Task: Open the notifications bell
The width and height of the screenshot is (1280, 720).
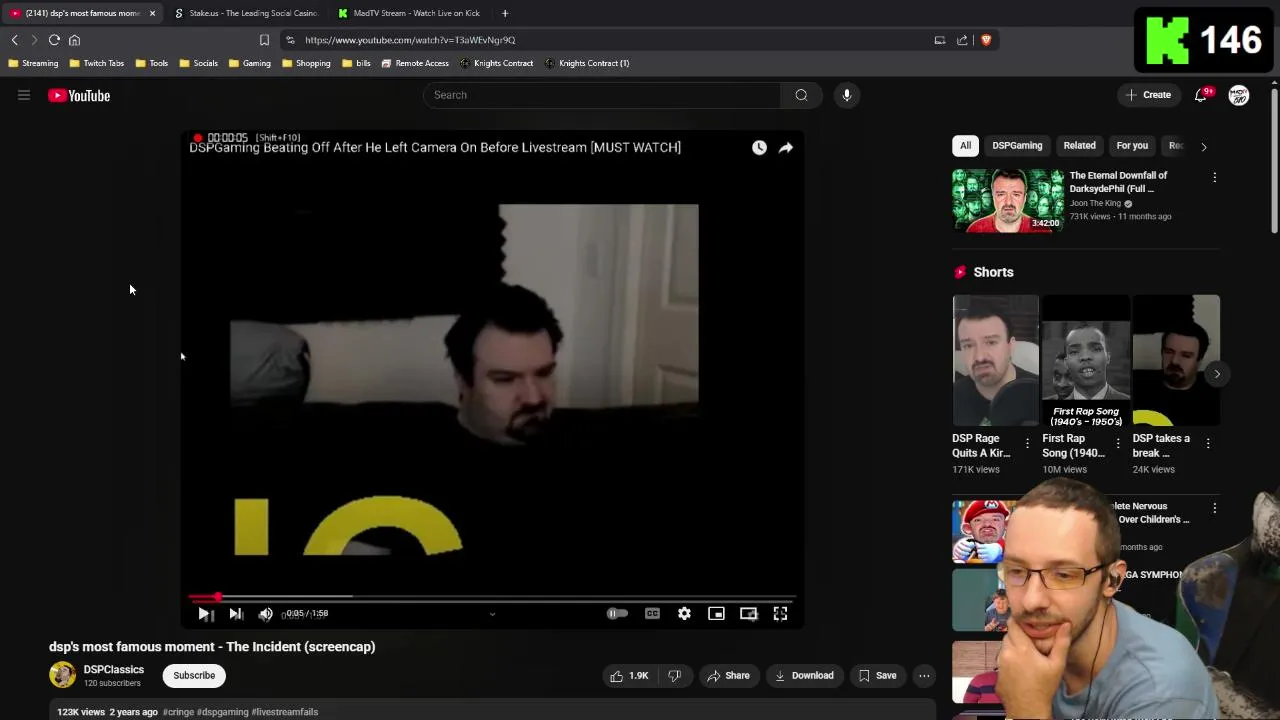Action: click(x=1201, y=95)
